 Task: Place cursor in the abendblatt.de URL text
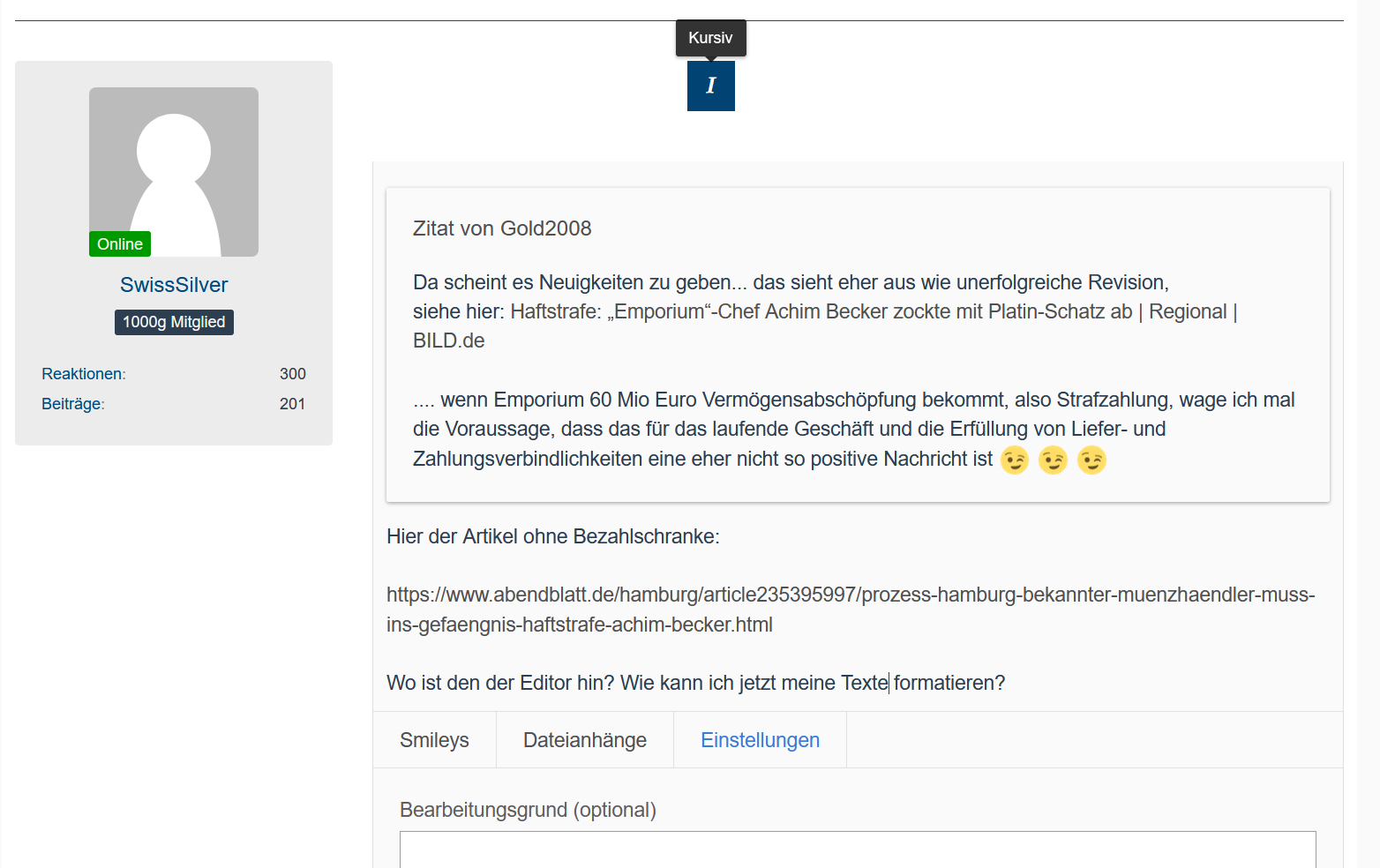850,595
